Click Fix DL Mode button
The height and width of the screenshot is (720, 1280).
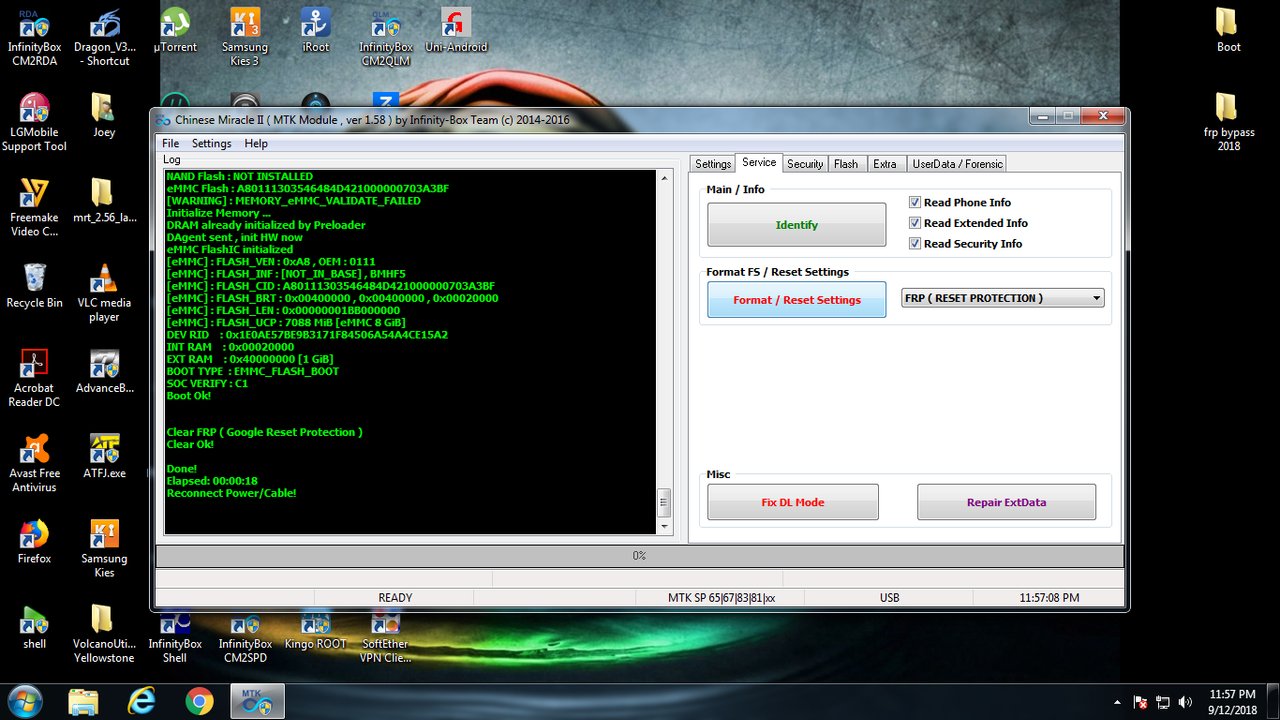pos(793,502)
